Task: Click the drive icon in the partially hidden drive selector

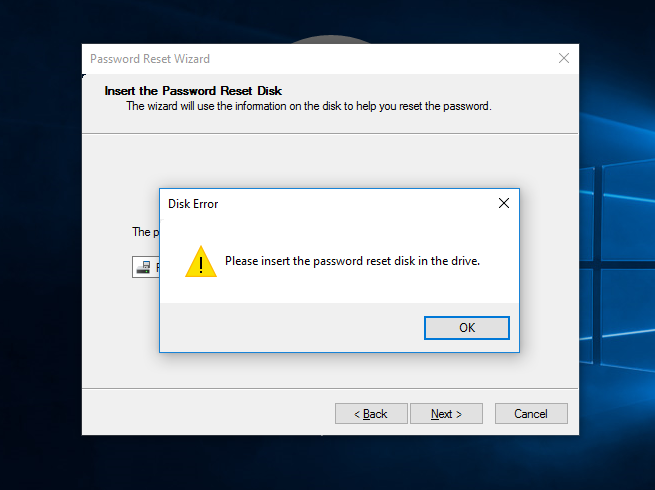Action: [145, 268]
